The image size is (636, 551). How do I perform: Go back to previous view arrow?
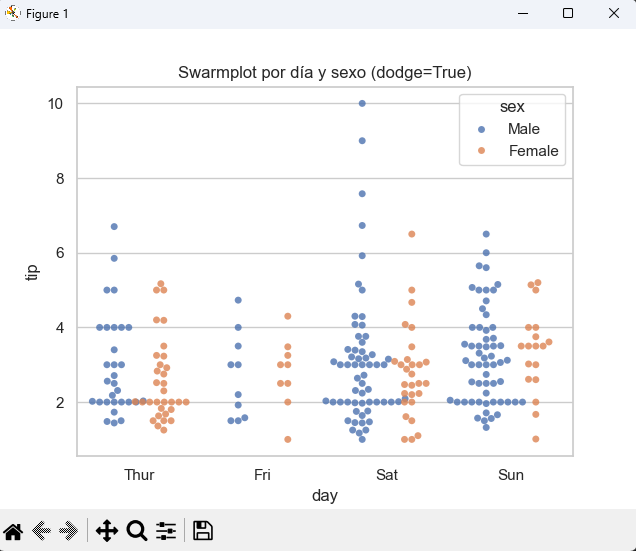pyautogui.click(x=42, y=531)
